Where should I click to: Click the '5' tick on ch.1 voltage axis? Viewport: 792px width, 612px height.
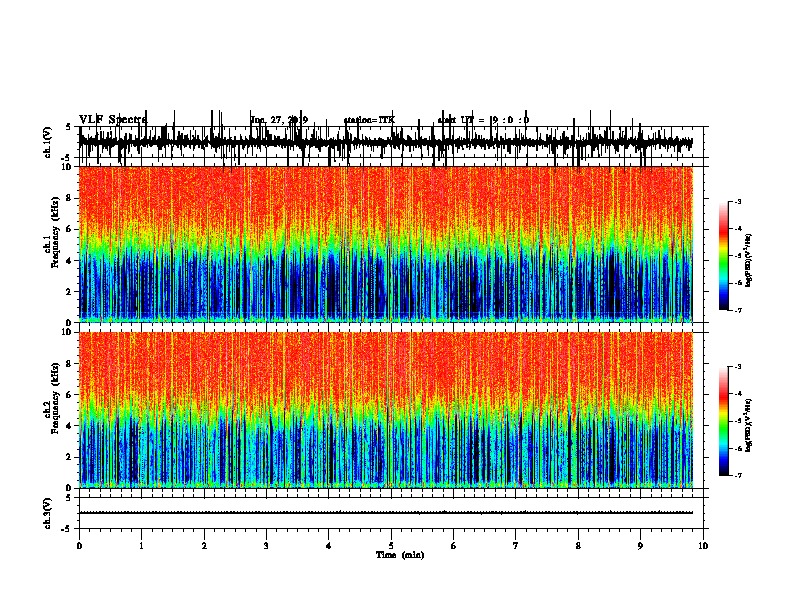click(x=69, y=127)
